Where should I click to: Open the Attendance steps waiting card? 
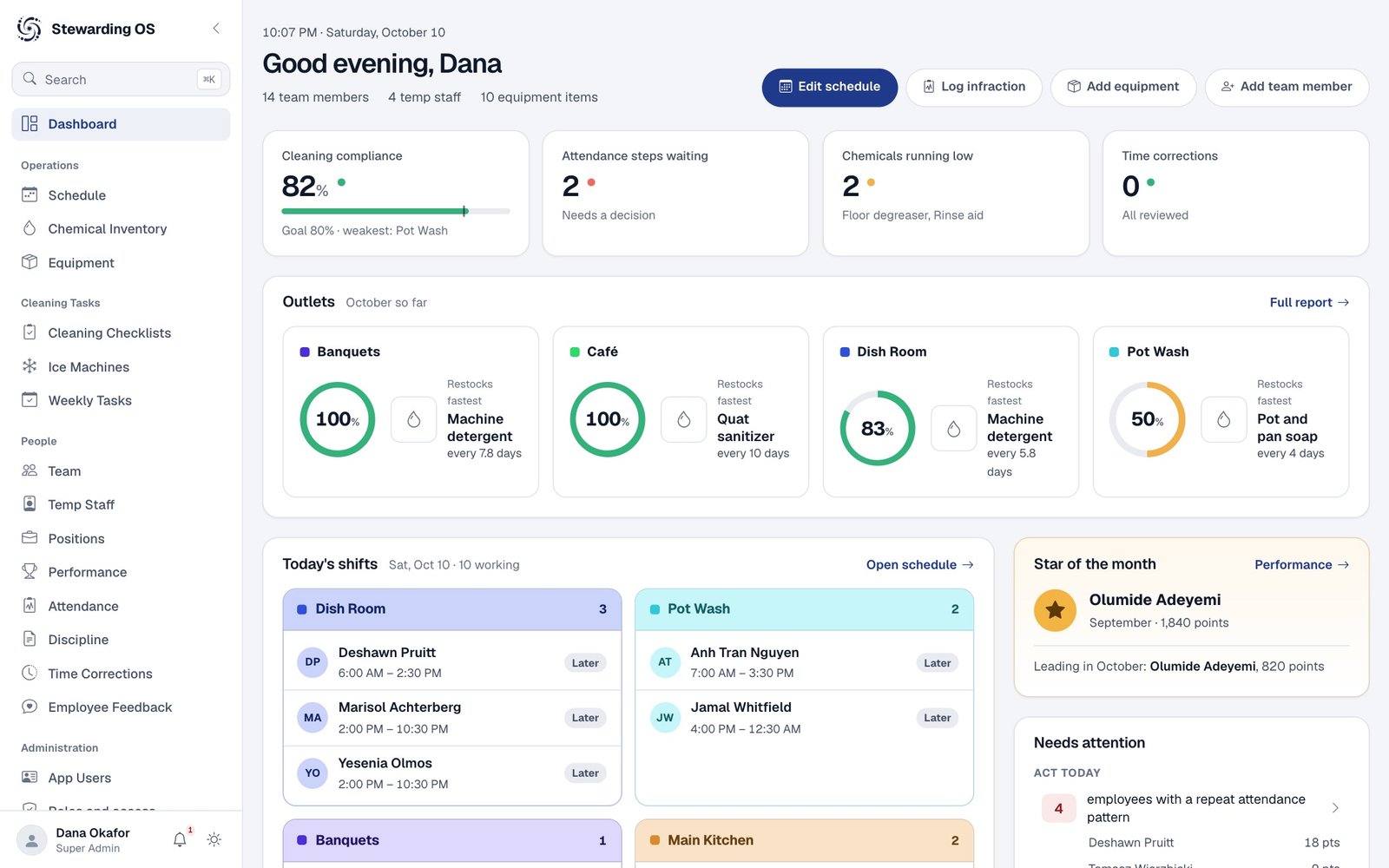[x=675, y=194]
